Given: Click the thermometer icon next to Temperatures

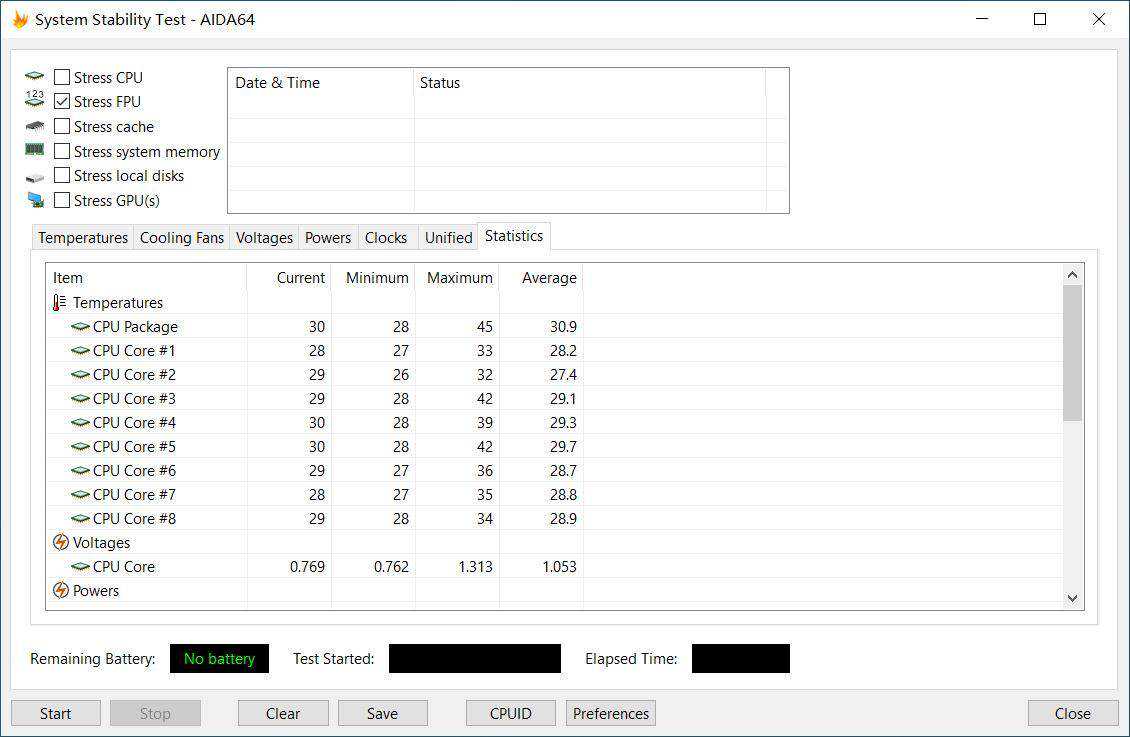Looking at the screenshot, I should 60,303.
